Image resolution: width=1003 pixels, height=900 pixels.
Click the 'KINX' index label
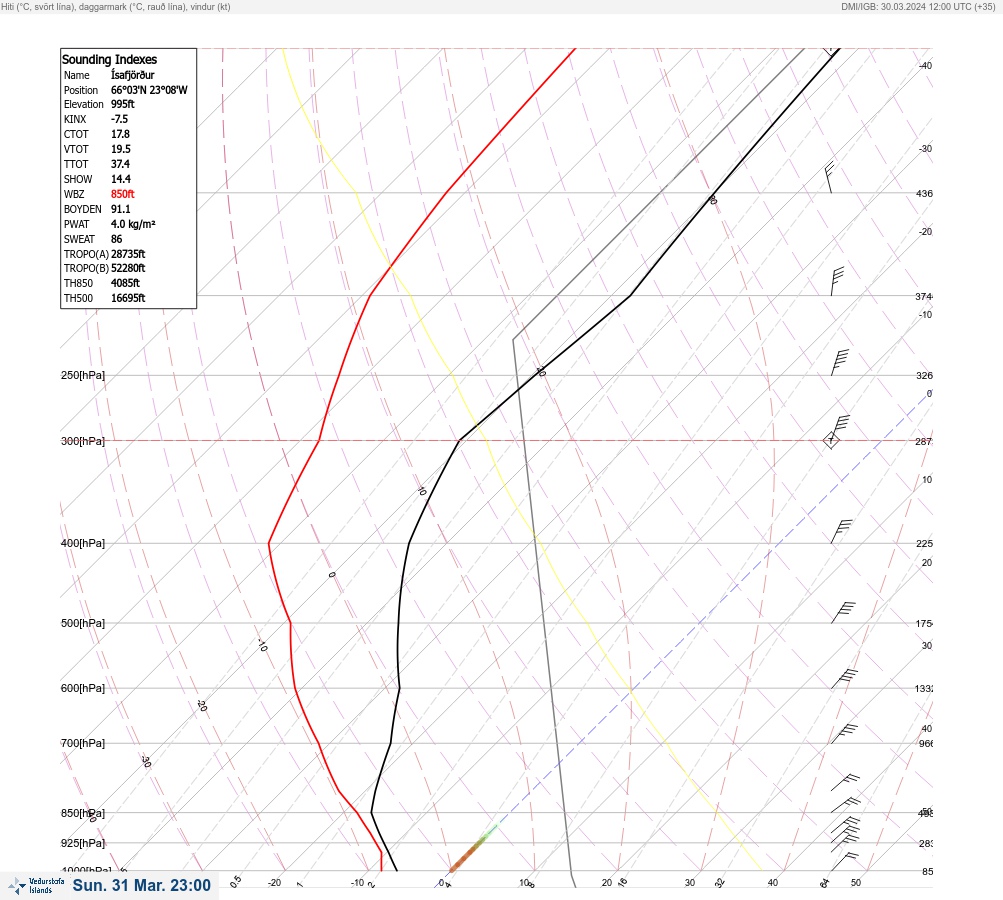tap(75, 119)
